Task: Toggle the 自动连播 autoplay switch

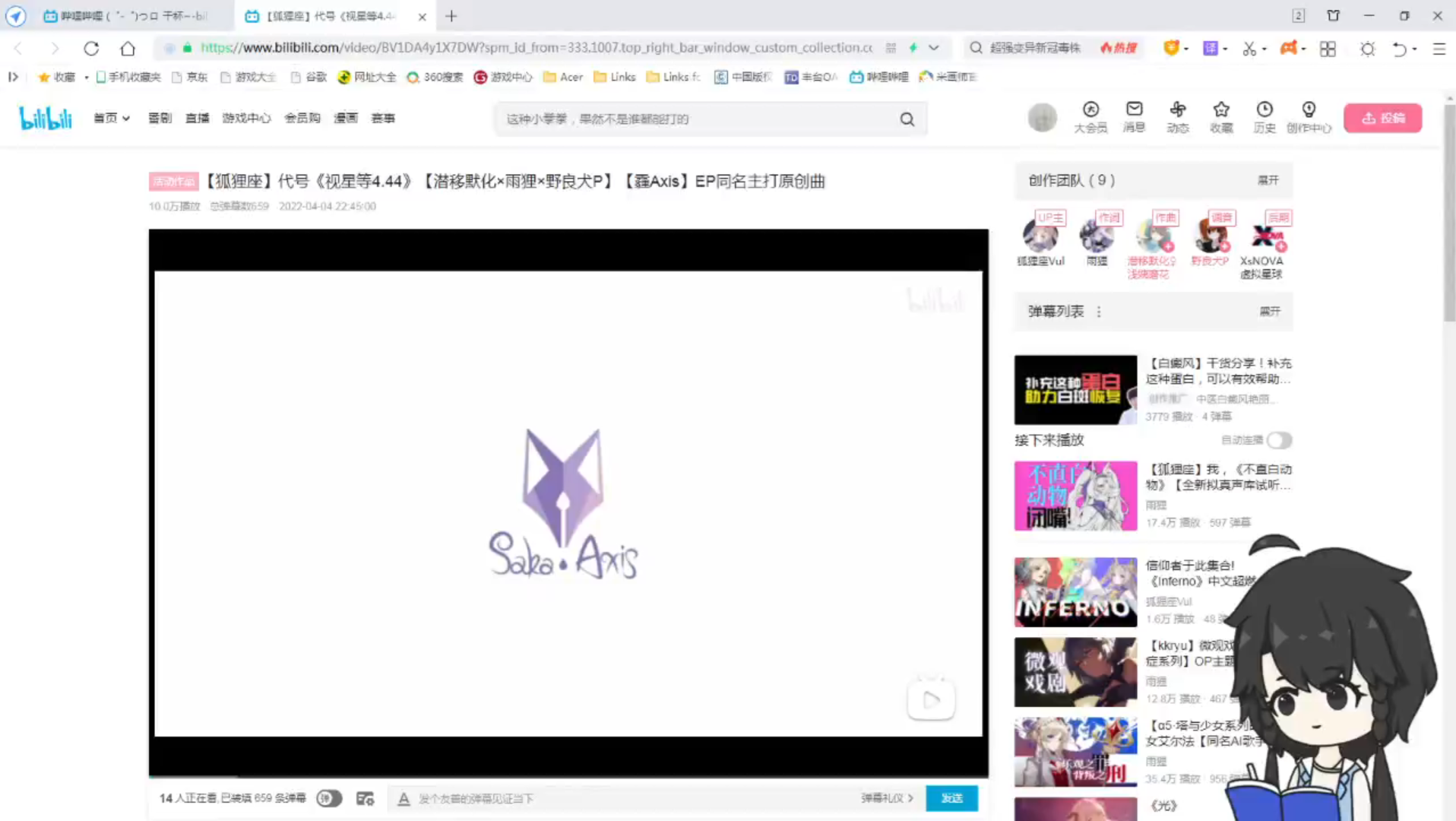Action: click(1279, 440)
